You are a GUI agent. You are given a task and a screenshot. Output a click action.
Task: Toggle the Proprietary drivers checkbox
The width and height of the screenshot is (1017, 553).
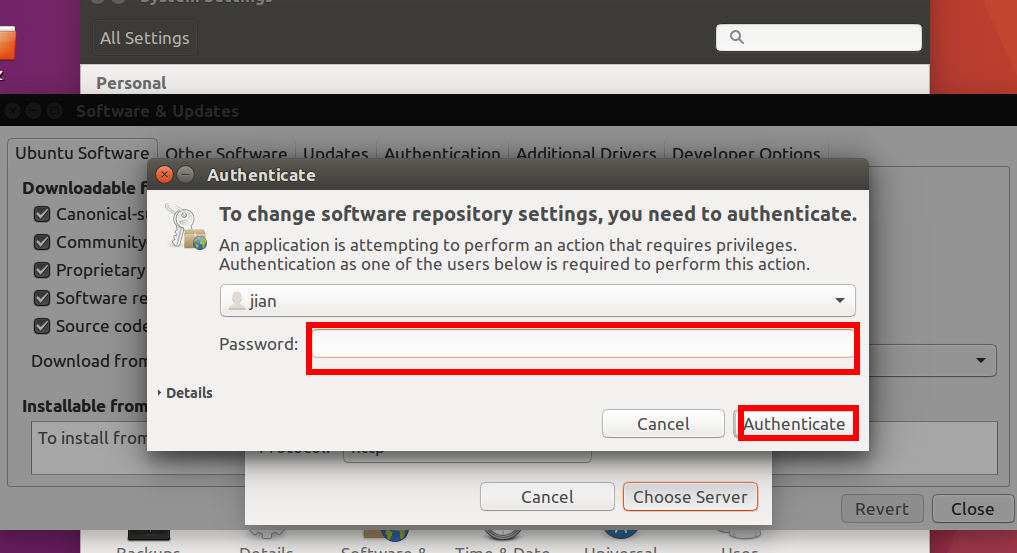(x=42, y=270)
